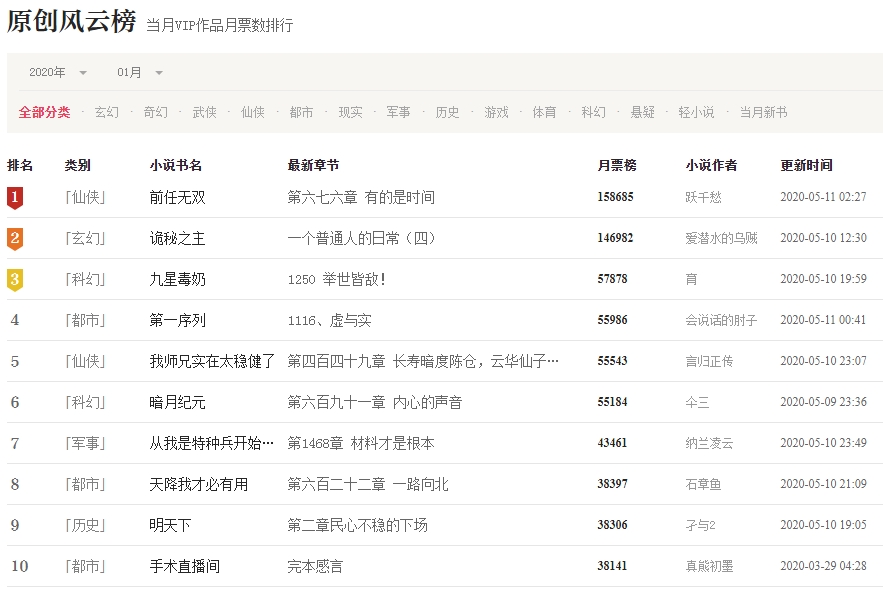Open the novel 诡秘之主
This screenshot has width=883, height=590.
point(177,239)
